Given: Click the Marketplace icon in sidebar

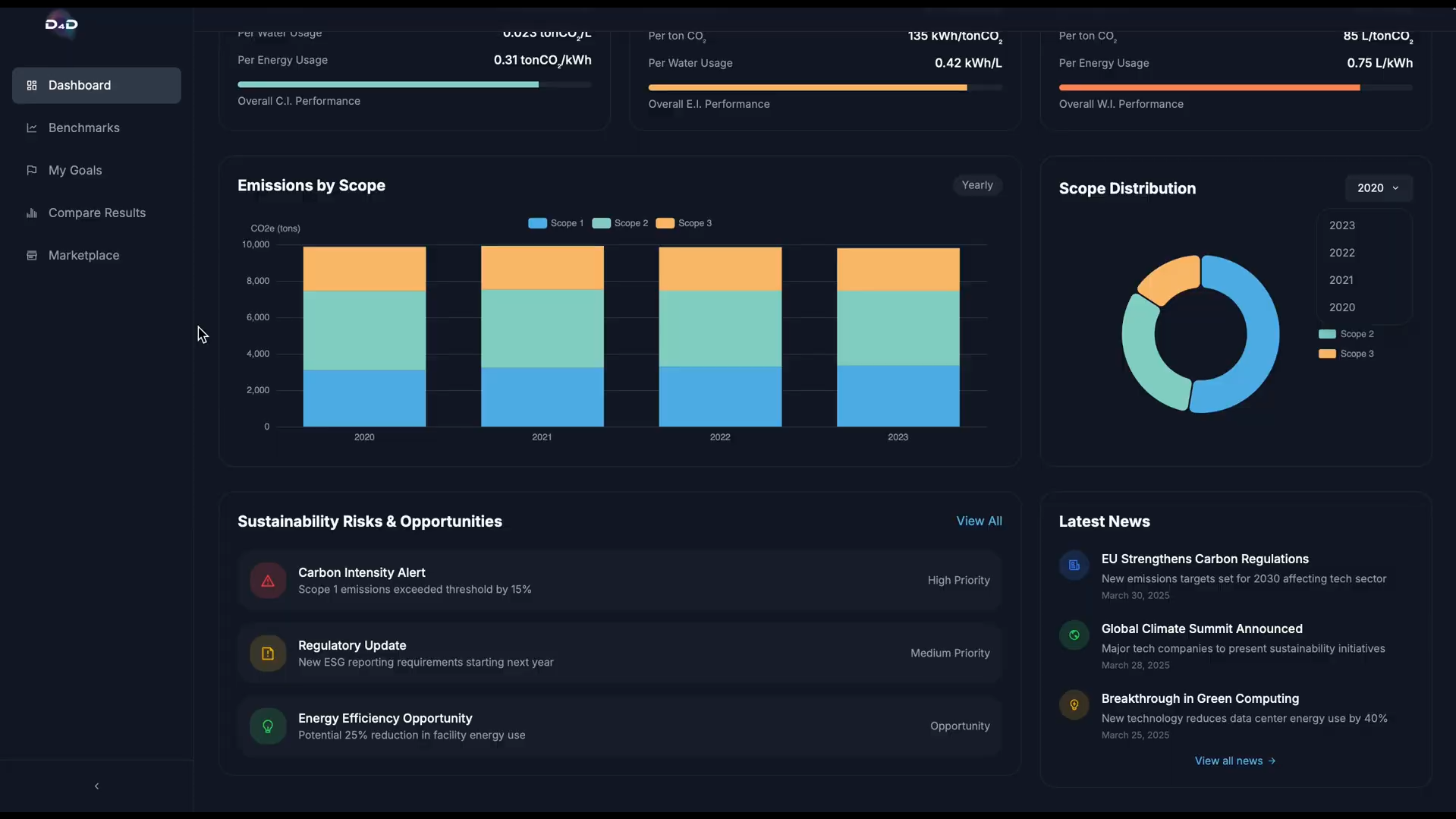Looking at the screenshot, I should click(32, 255).
